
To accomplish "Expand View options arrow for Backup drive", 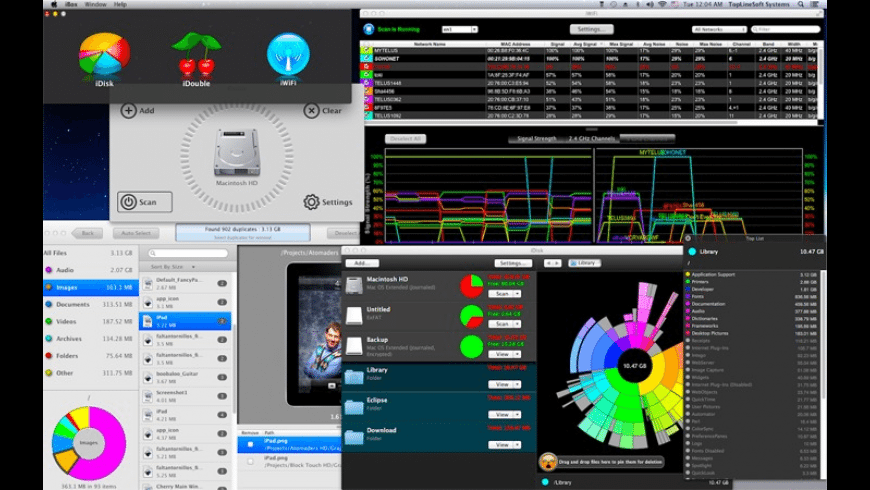I will [x=517, y=354].
